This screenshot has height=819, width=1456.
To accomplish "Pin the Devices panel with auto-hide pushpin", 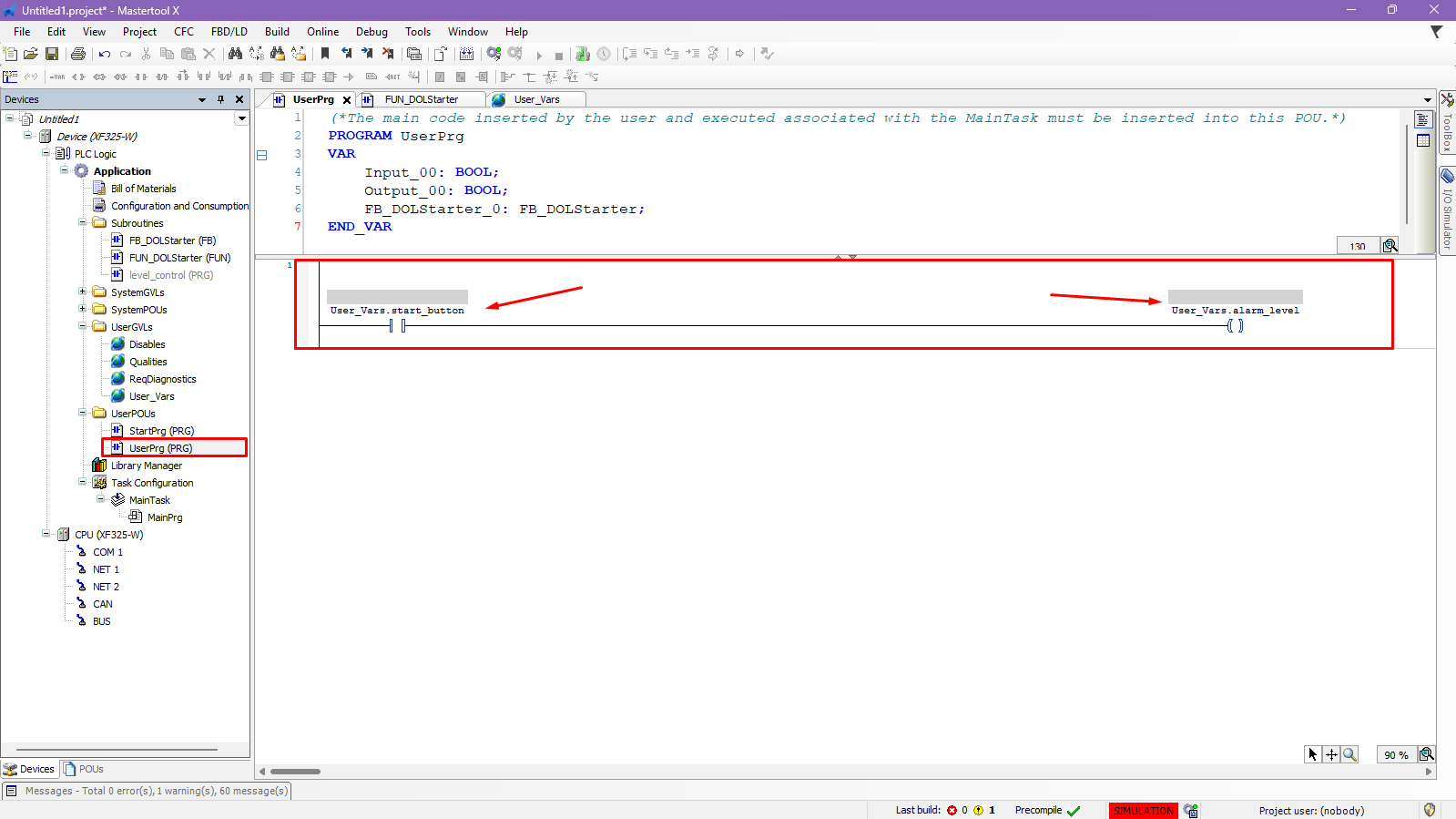I will click(220, 99).
